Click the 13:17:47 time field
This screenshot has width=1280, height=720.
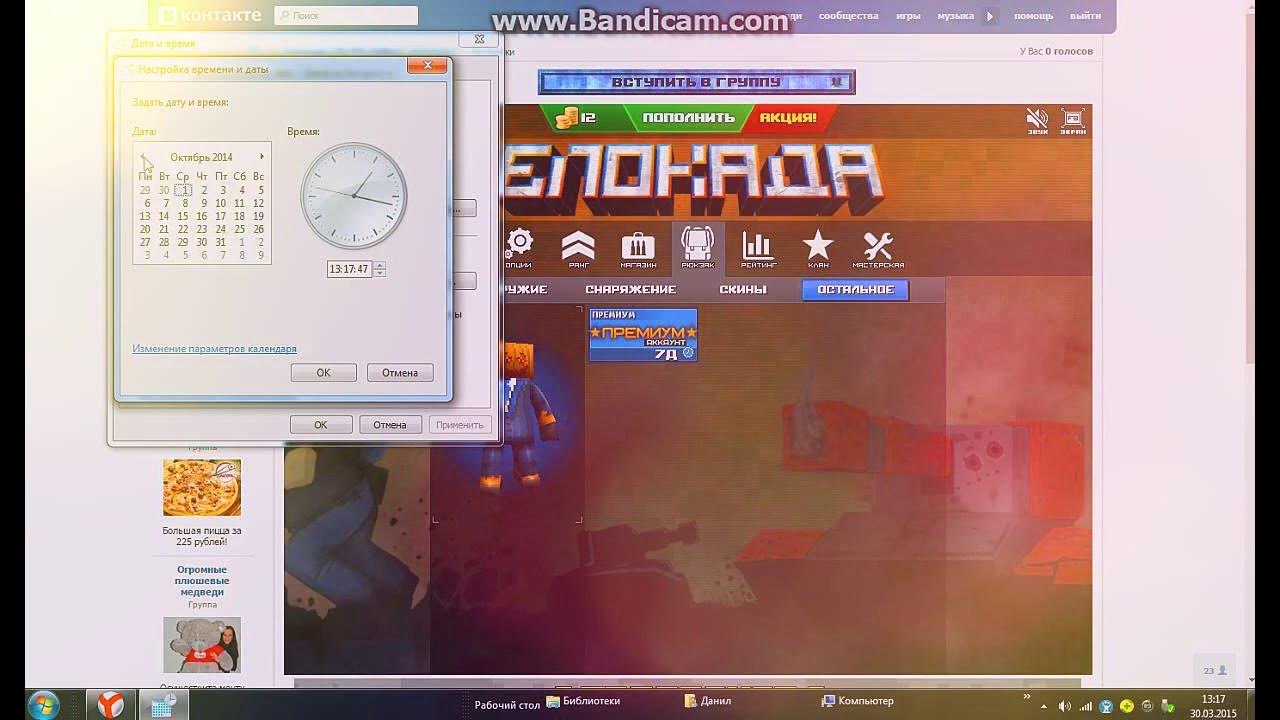350,269
